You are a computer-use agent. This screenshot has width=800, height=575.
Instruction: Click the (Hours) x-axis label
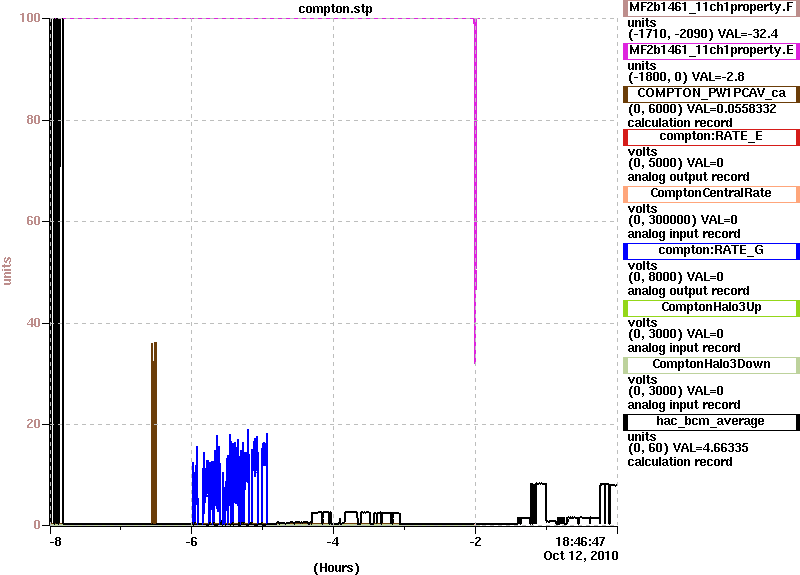(336, 568)
